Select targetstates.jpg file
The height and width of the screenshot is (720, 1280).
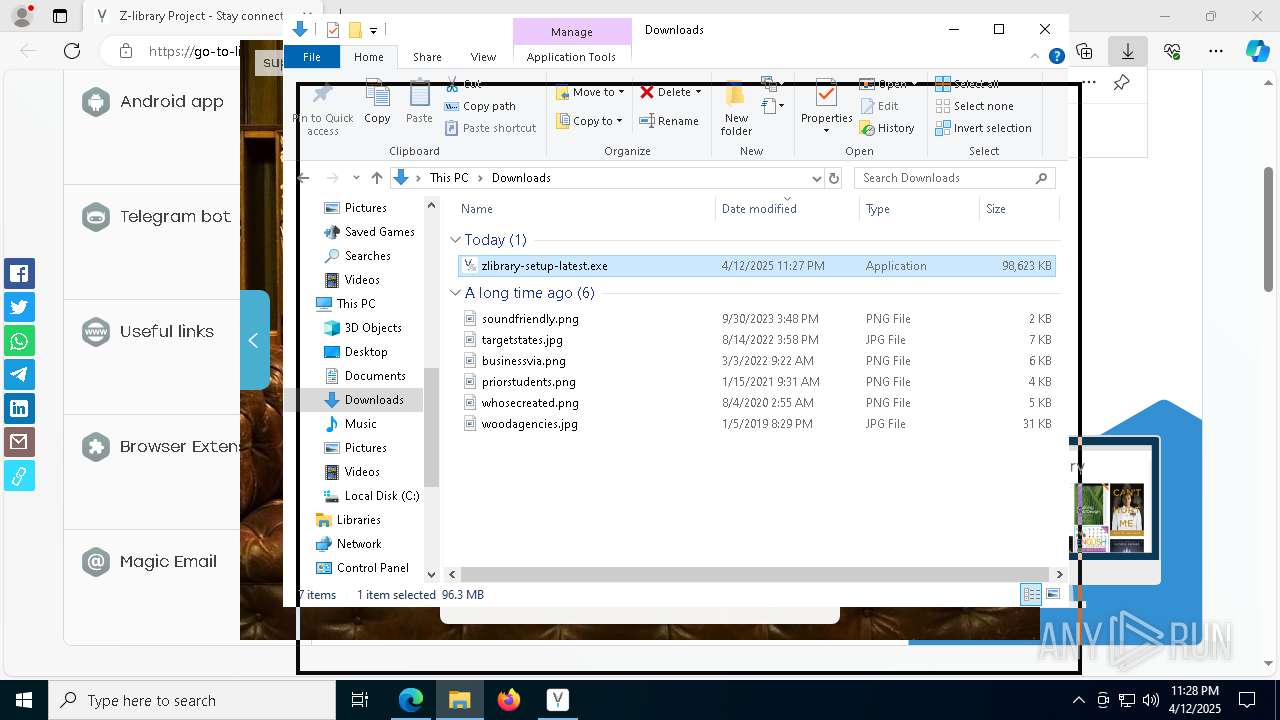pyautogui.click(x=756, y=340)
